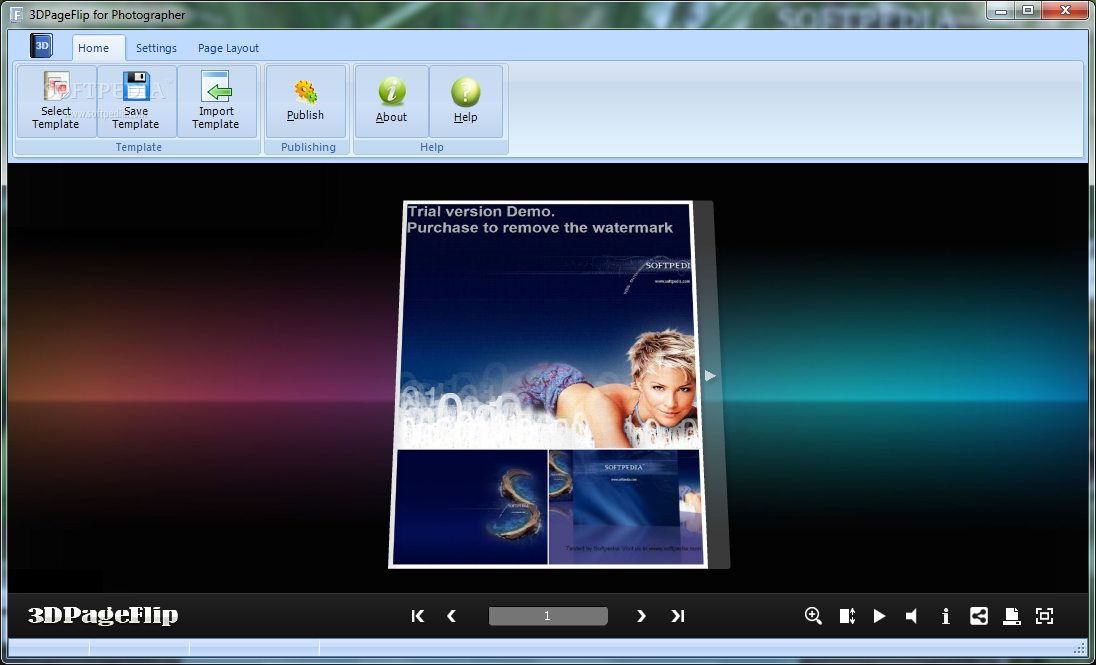Toggle the page fit mode icon

point(847,616)
